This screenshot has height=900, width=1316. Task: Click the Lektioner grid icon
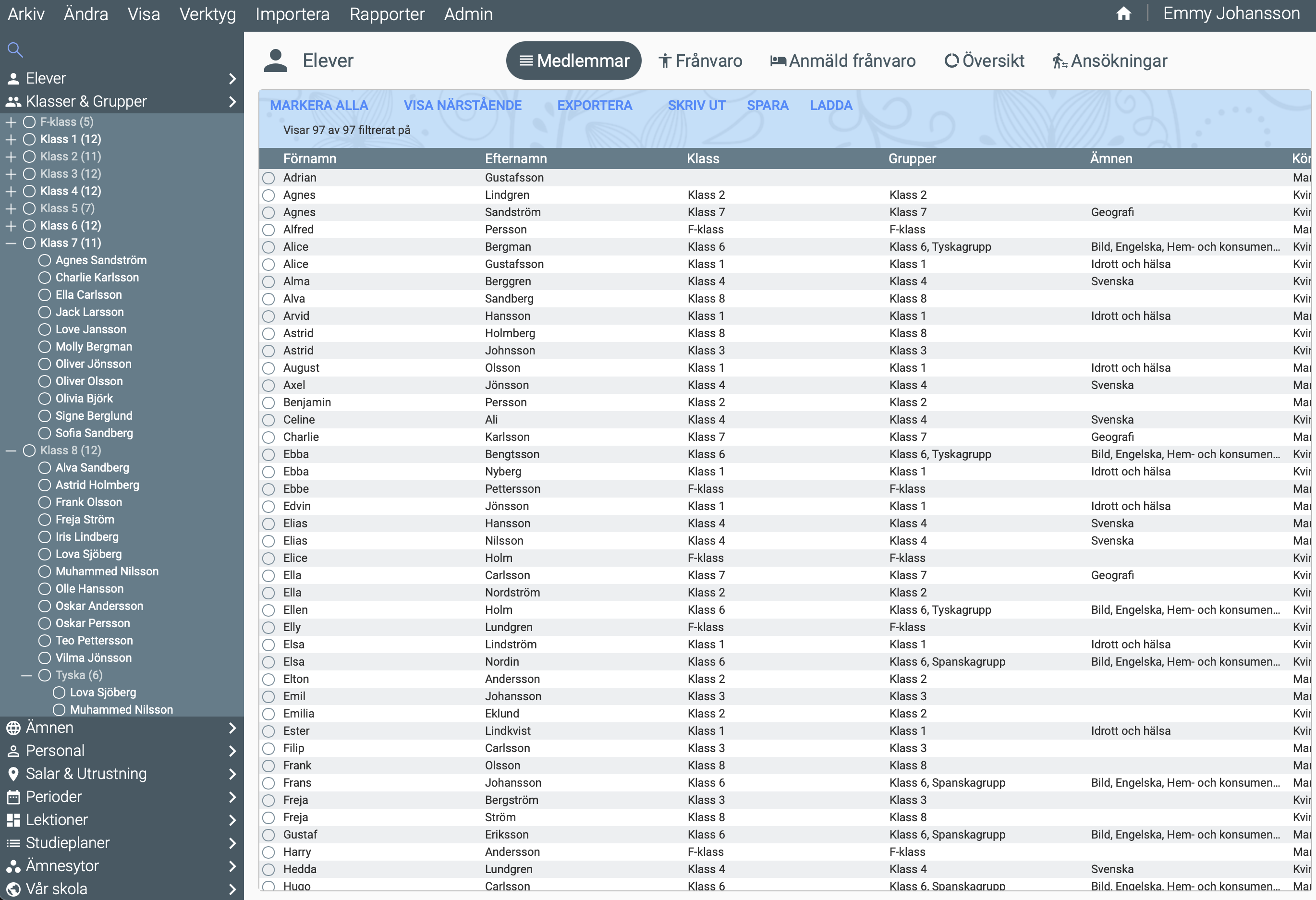[13, 820]
